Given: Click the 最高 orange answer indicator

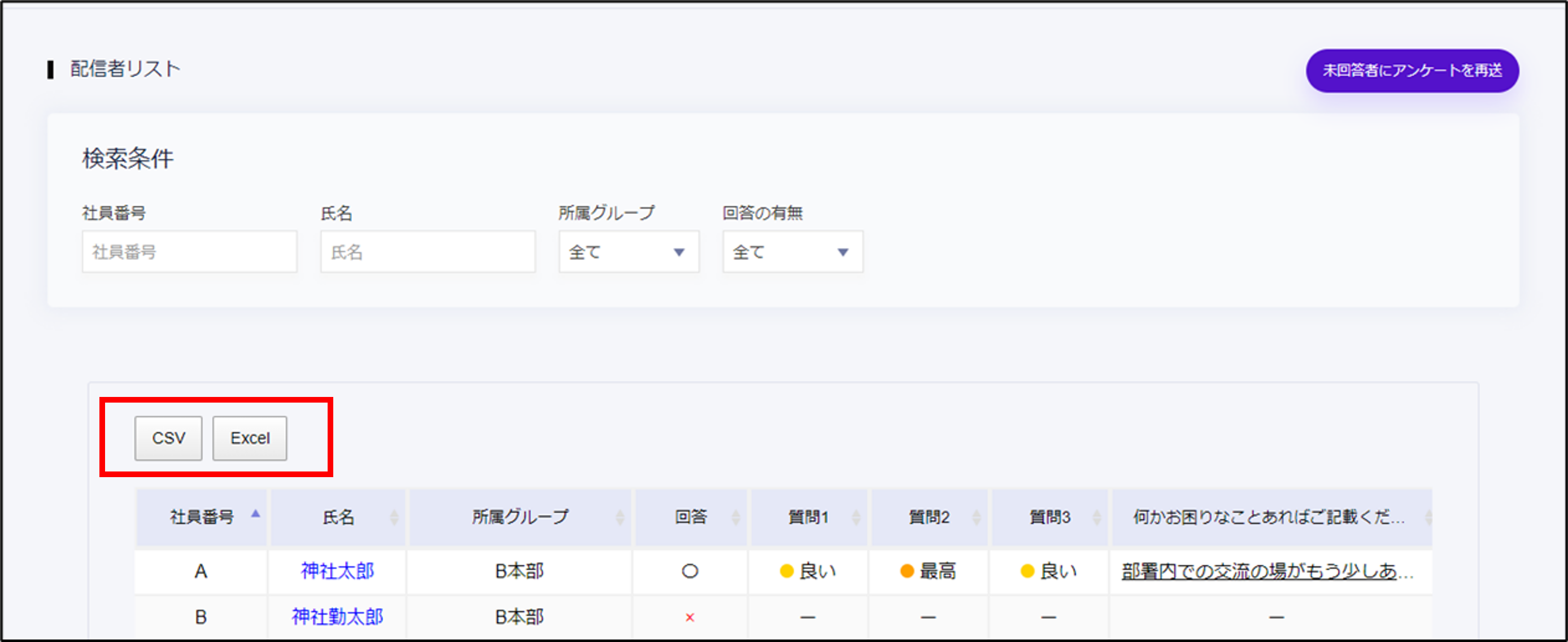Looking at the screenshot, I should [x=907, y=571].
